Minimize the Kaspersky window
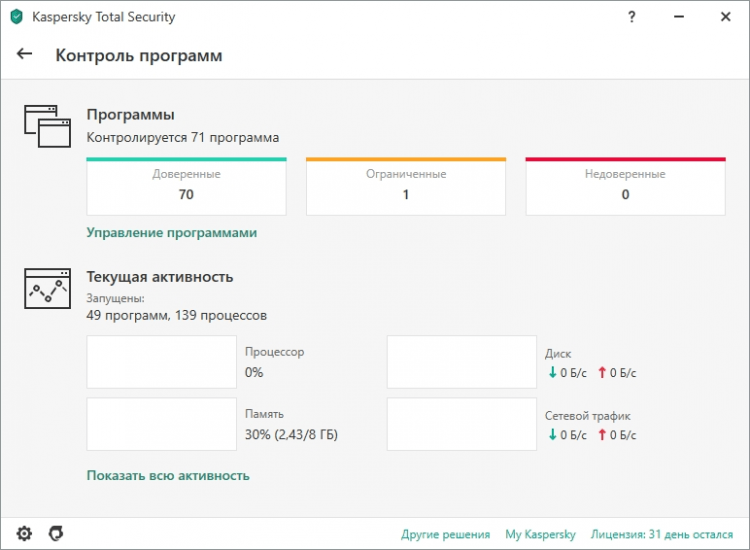750x550 pixels. (x=677, y=17)
